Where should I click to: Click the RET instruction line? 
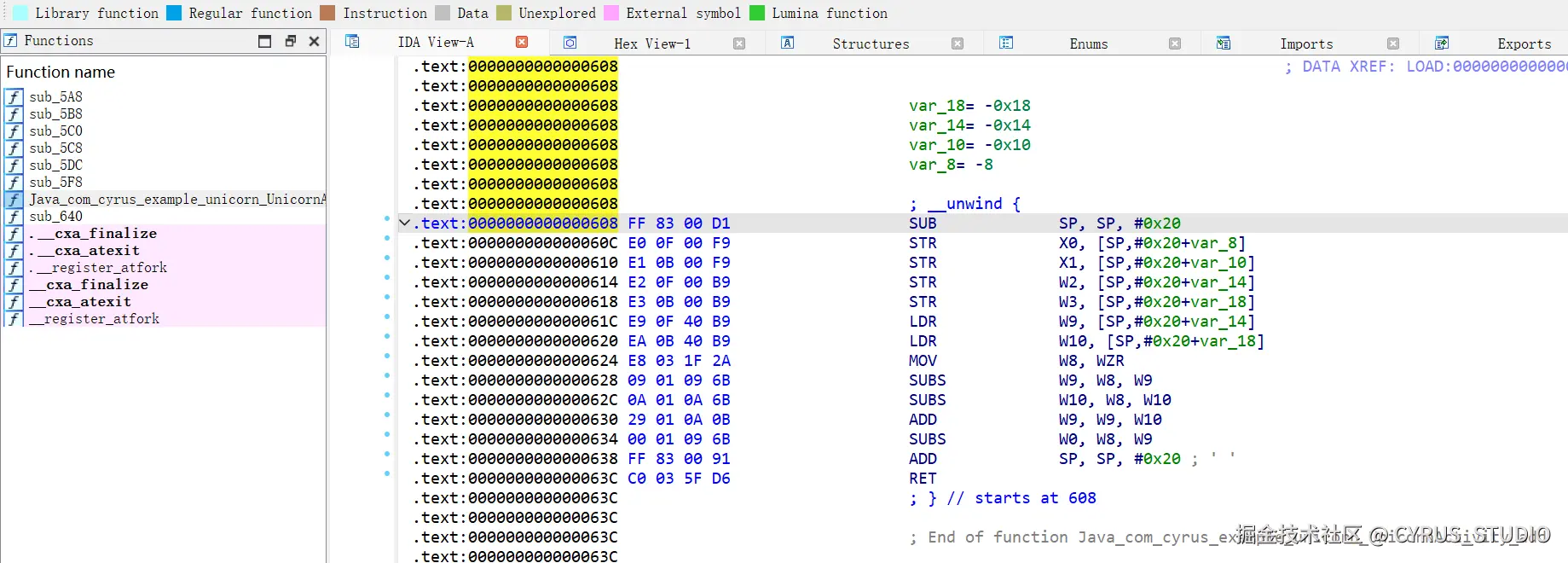(923, 479)
